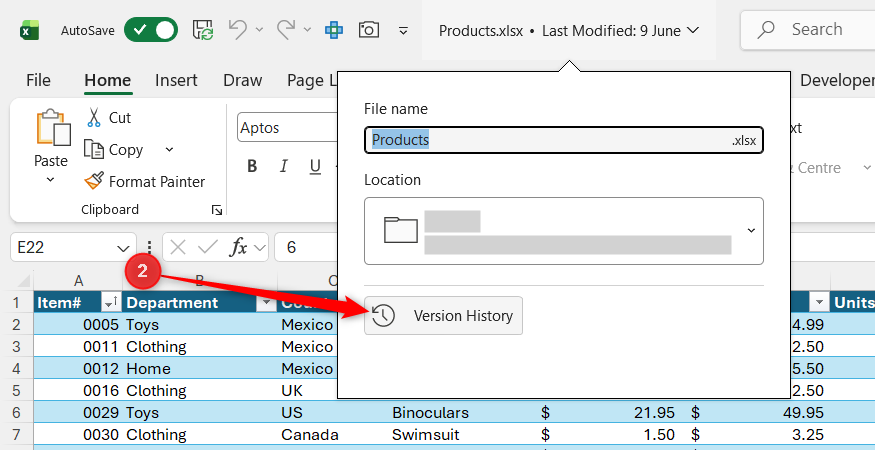
Task: Select row 6 header
Action: tap(16, 413)
